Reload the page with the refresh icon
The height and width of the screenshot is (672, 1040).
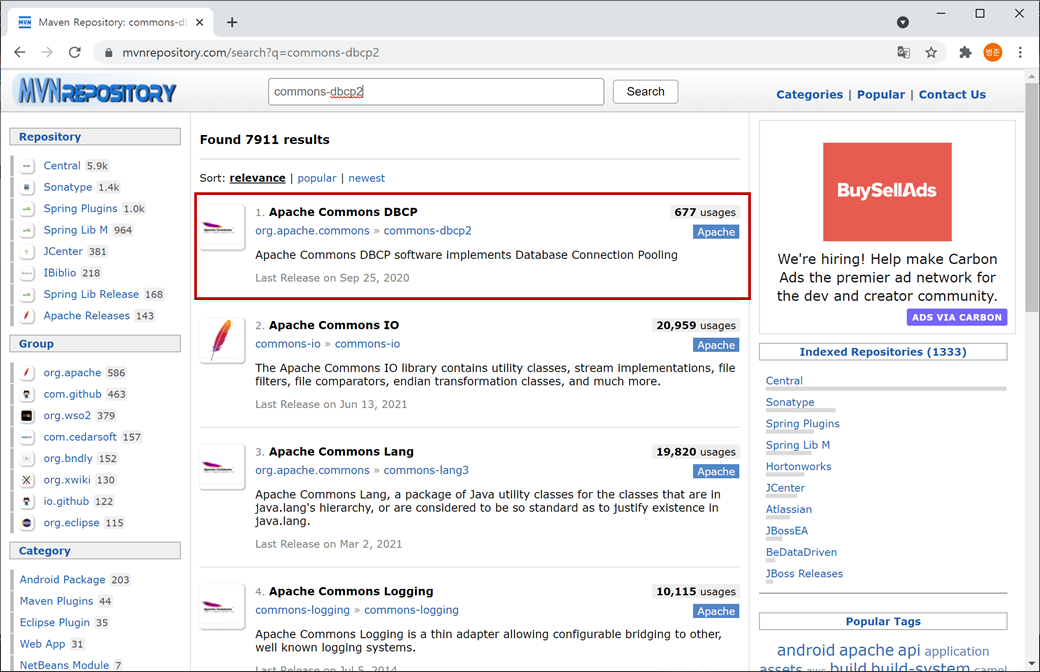click(x=75, y=52)
